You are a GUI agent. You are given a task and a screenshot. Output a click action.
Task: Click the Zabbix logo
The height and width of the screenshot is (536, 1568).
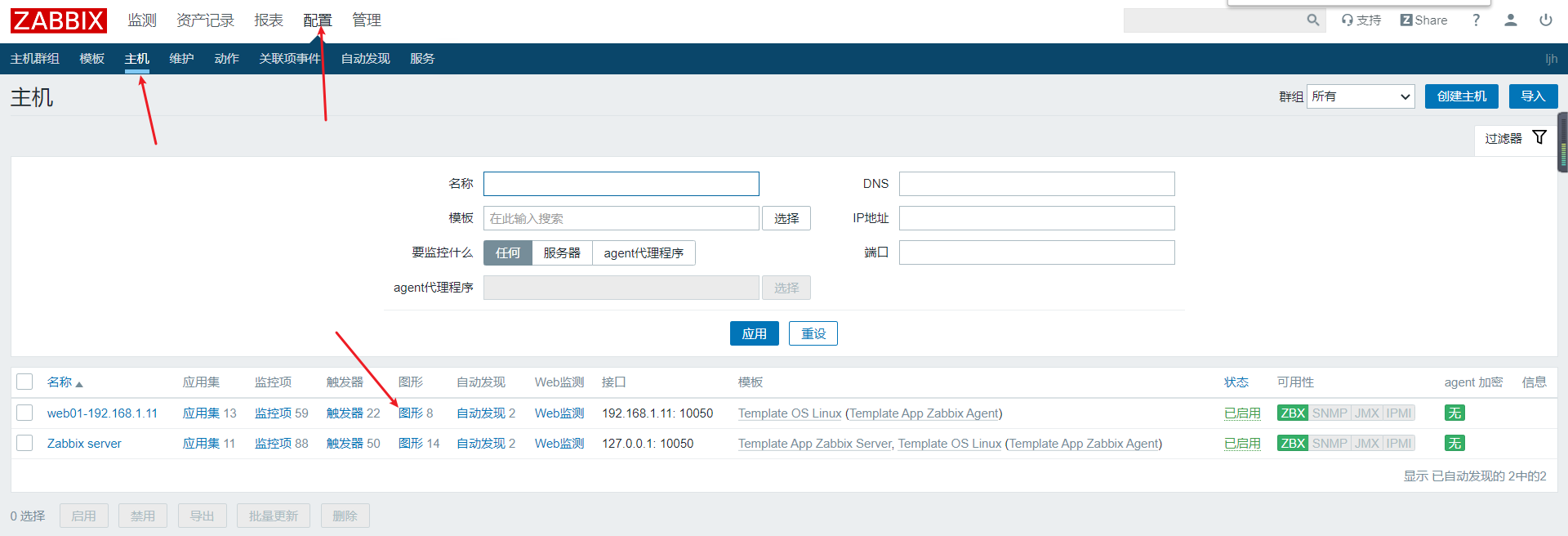[59, 20]
